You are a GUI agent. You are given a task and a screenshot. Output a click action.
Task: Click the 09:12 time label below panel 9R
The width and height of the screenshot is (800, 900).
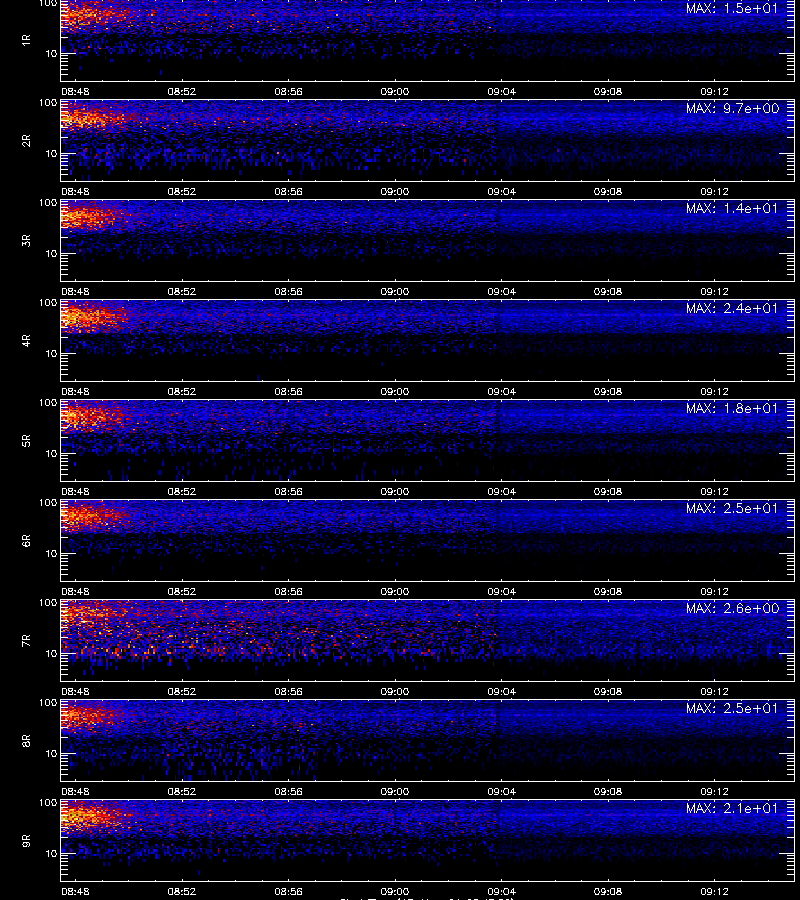714,892
